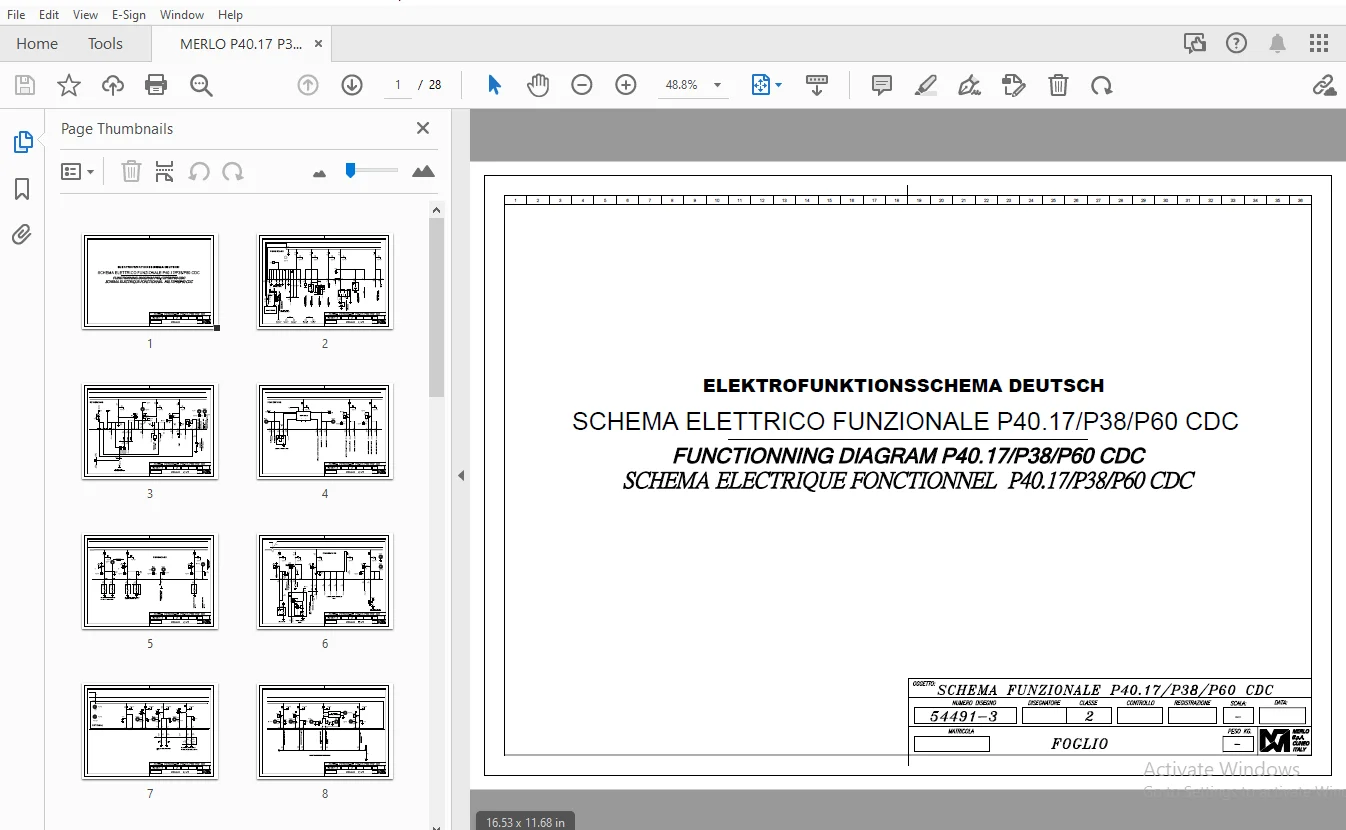Open the Help menu

230,15
